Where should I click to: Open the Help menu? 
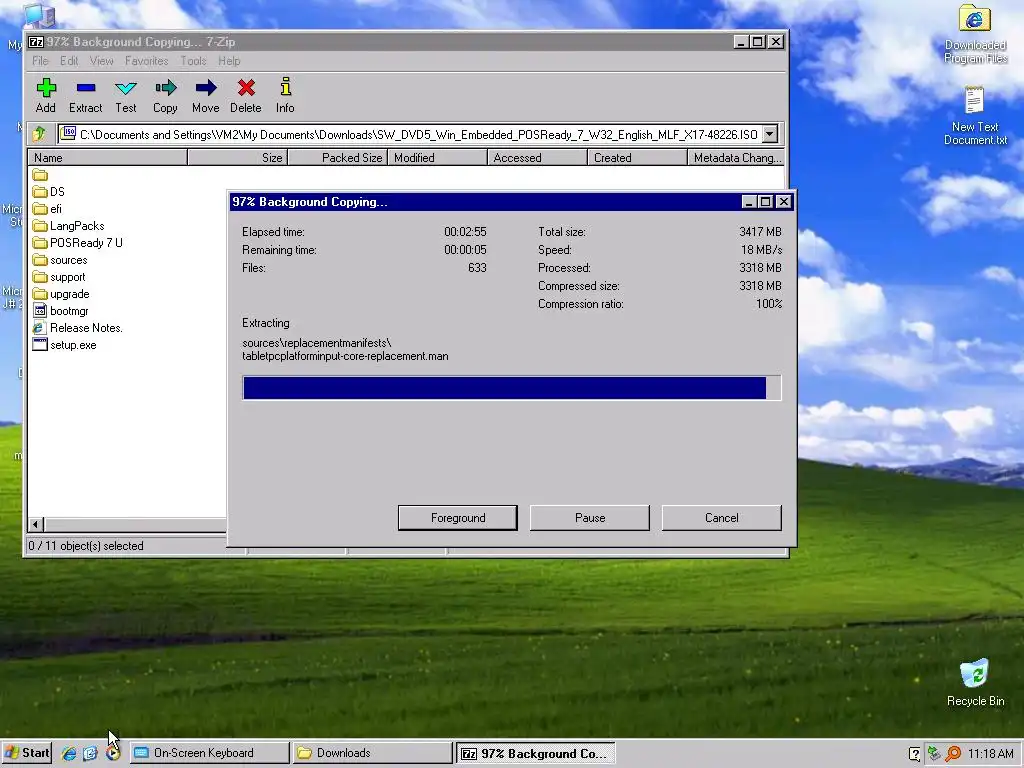point(229,61)
